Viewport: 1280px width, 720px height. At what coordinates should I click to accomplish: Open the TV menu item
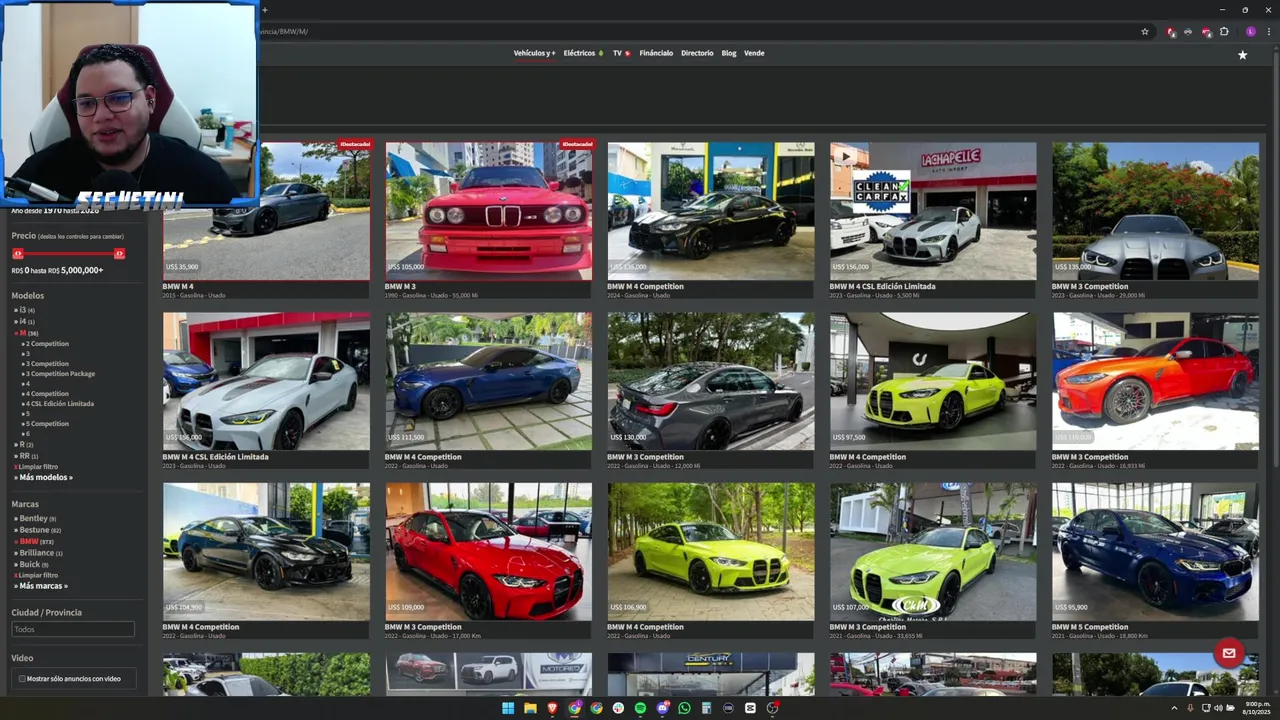621,53
